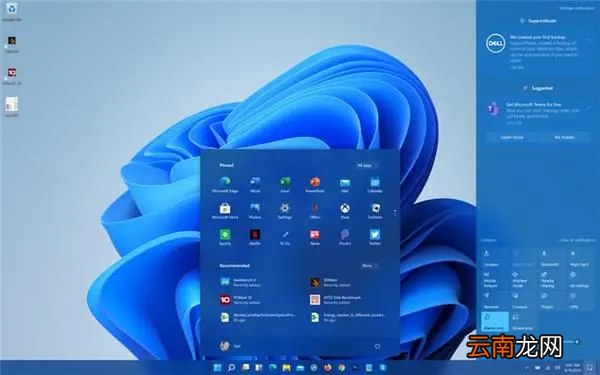Open the News pinned app
Image resolution: width=600 pixels, height=375 pixels.
coord(315,237)
